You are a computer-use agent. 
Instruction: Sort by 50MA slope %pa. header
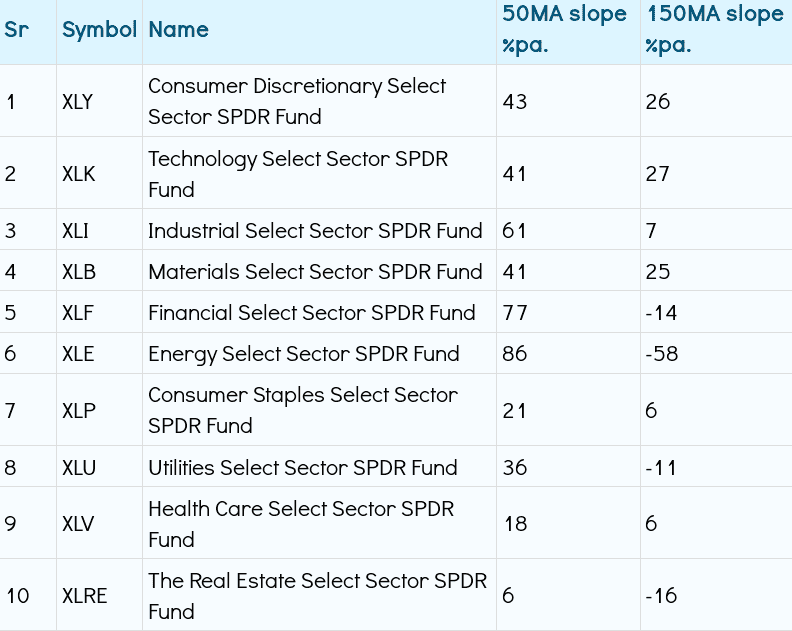(564, 30)
